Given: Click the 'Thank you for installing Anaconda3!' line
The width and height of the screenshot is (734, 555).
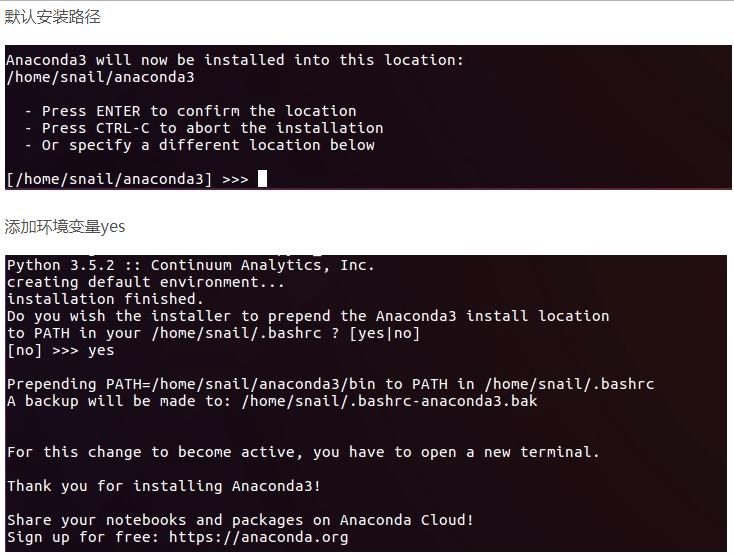Looking at the screenshot, I should point(163,486).
